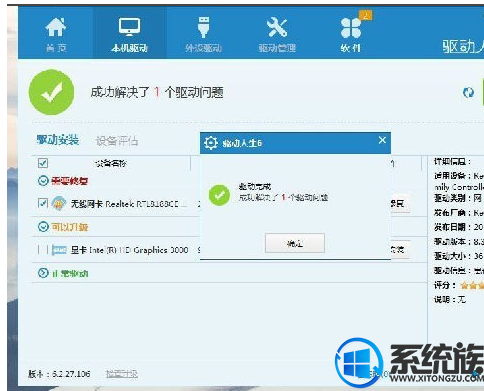Click the orange badge on 软件 icon

click(366, 15)
